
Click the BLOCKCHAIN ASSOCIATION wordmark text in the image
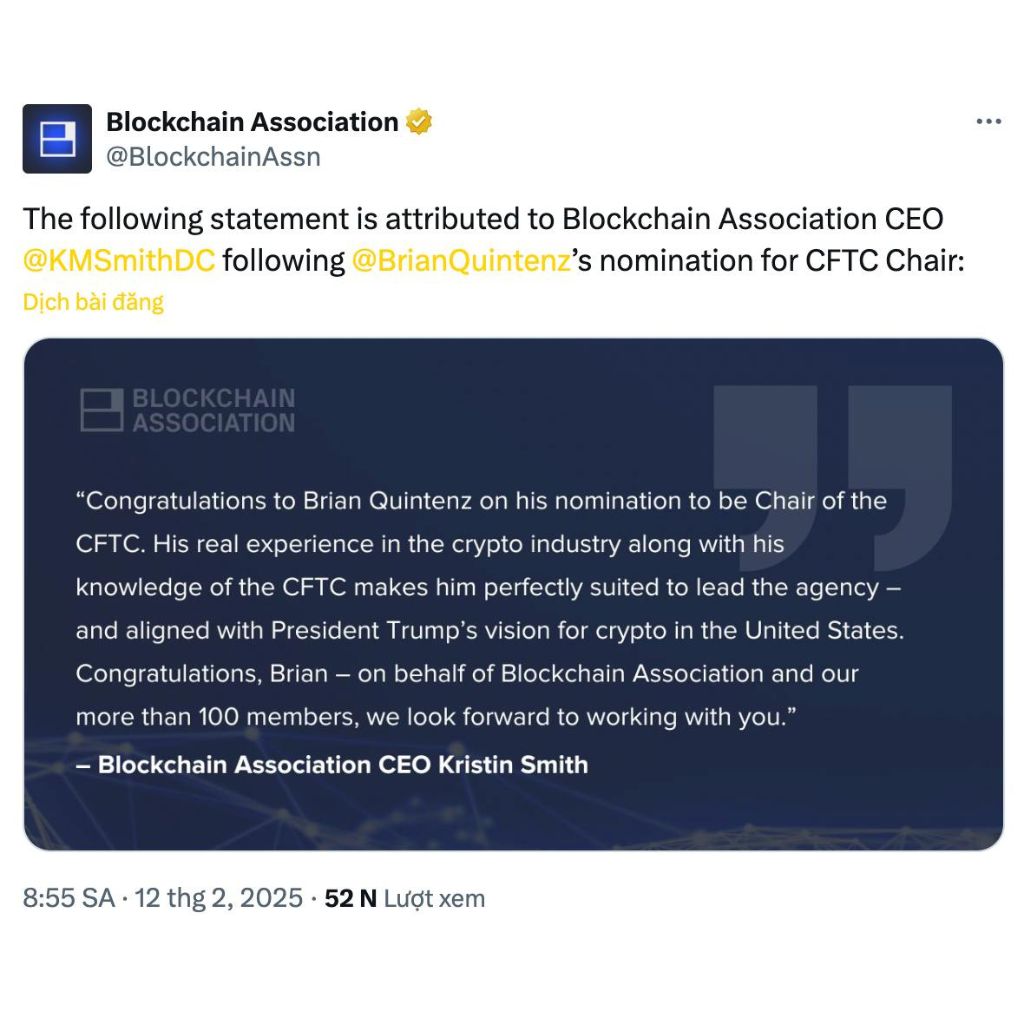pos(214,410)
